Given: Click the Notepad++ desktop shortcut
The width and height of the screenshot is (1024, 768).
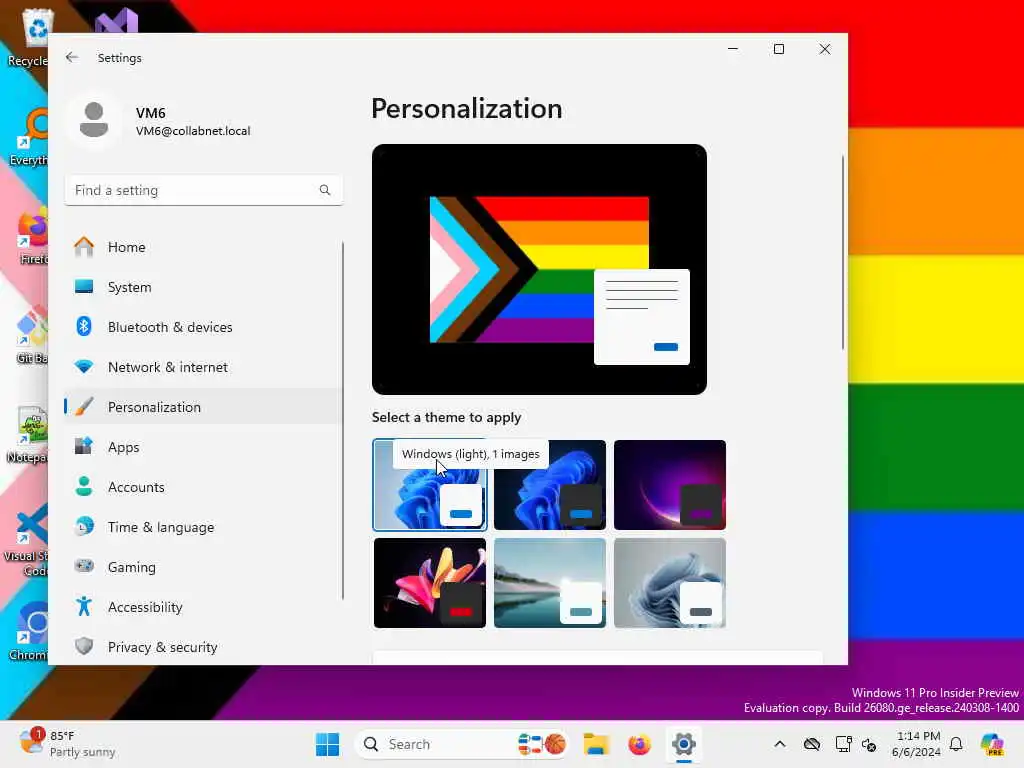Looking at the screenshot, I should 27,434.
